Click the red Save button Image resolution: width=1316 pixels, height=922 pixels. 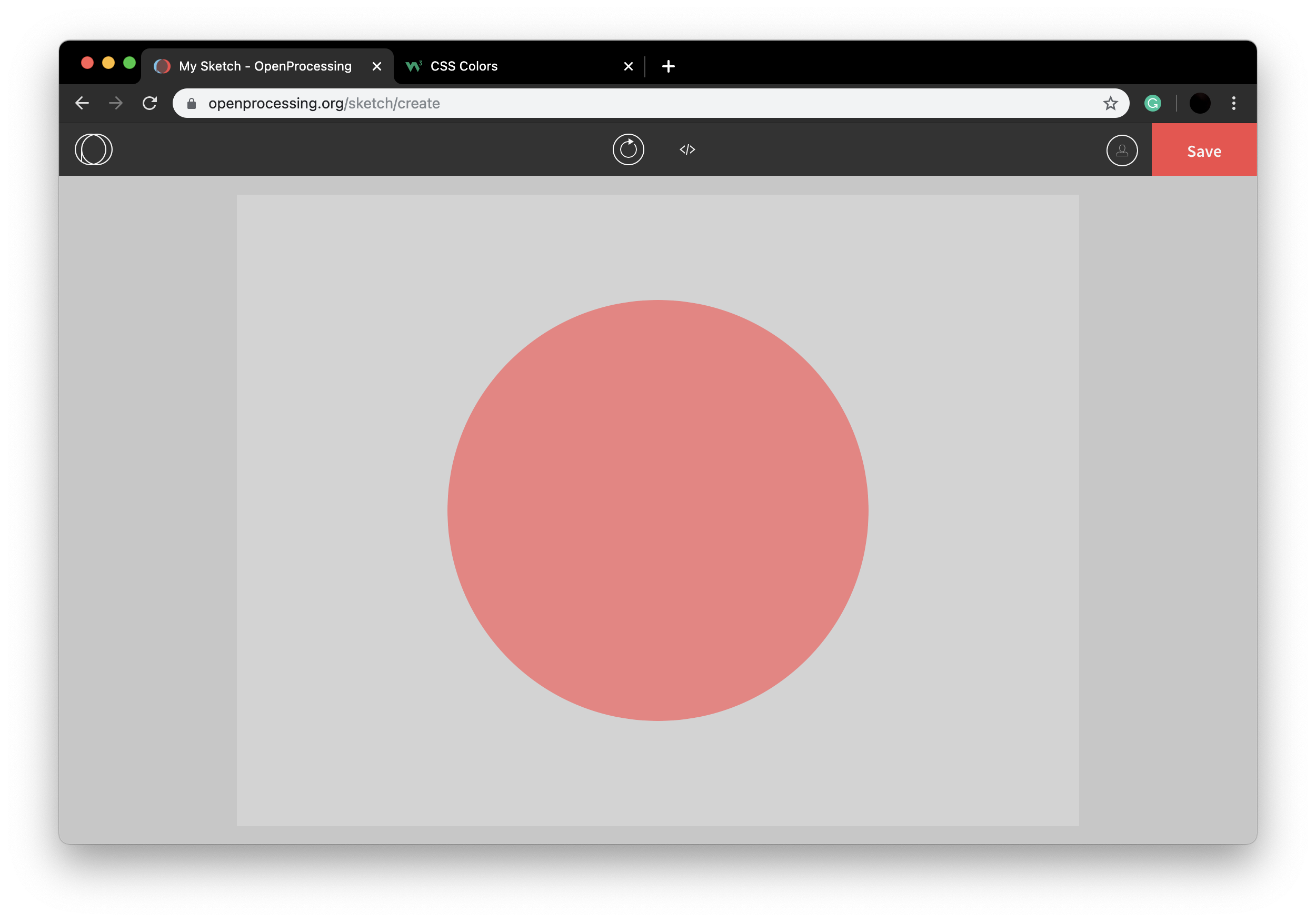(1204, 150)
